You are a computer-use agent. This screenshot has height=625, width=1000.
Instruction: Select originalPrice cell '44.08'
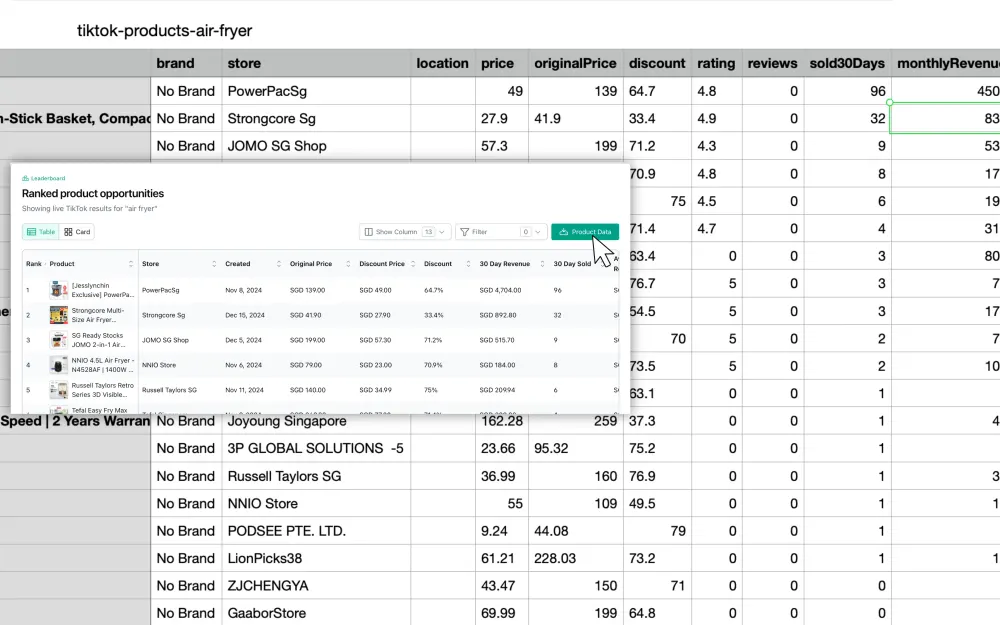click(x=576, y=531)
